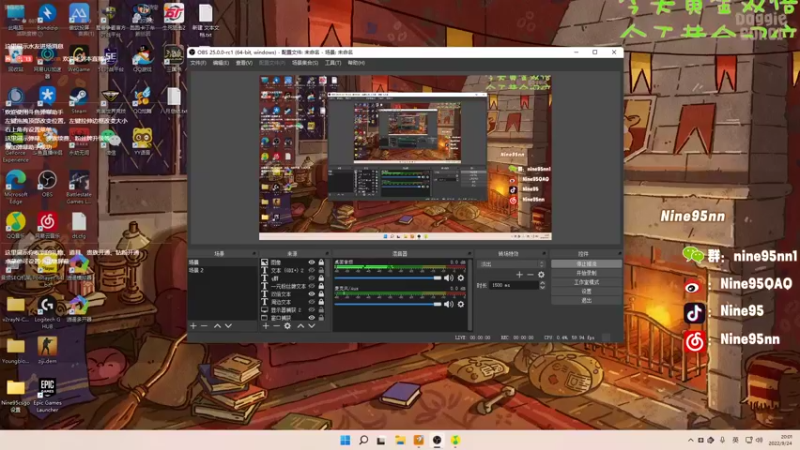800x450 pixels.
Task: Adjust transition duration stepper arrows
Action: coord(542,285)
